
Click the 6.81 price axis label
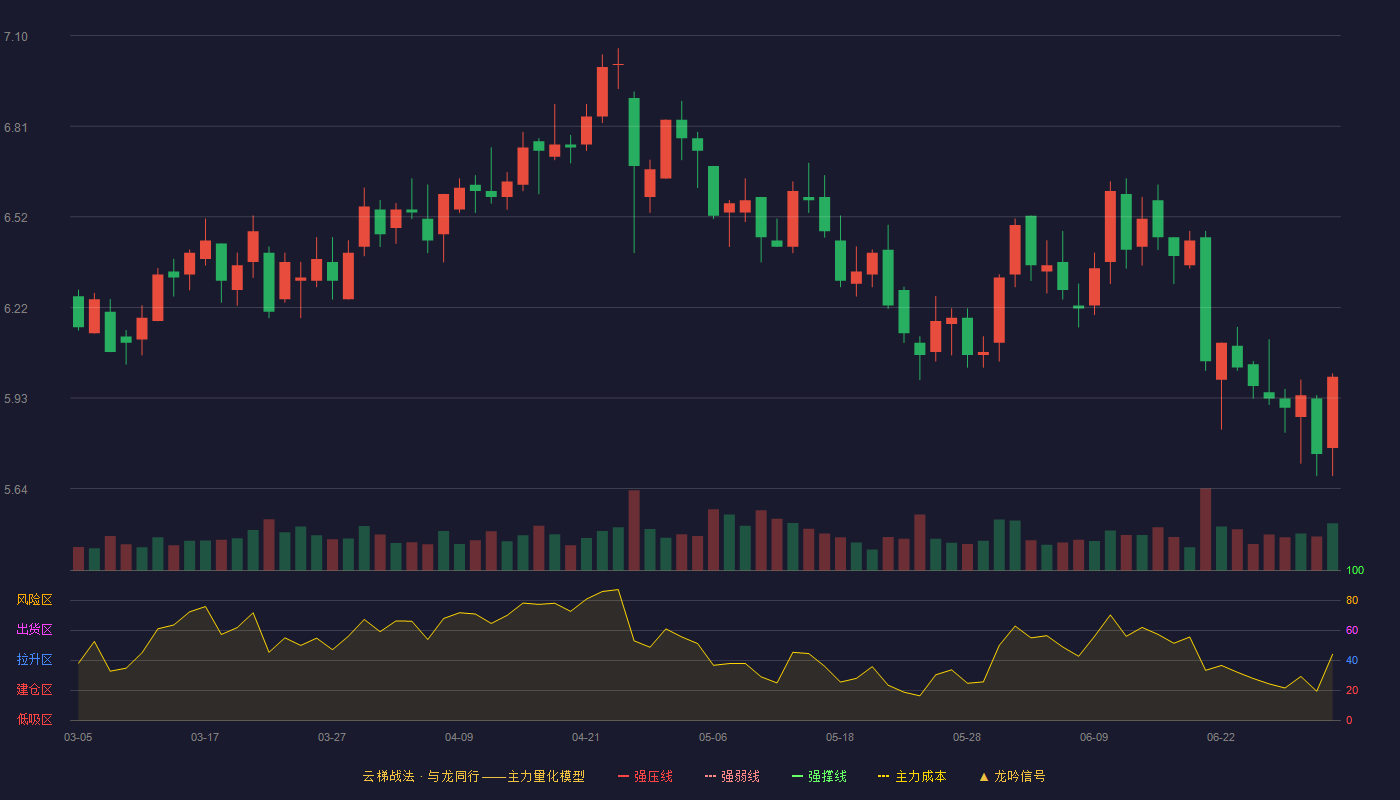tap(16, 128)
